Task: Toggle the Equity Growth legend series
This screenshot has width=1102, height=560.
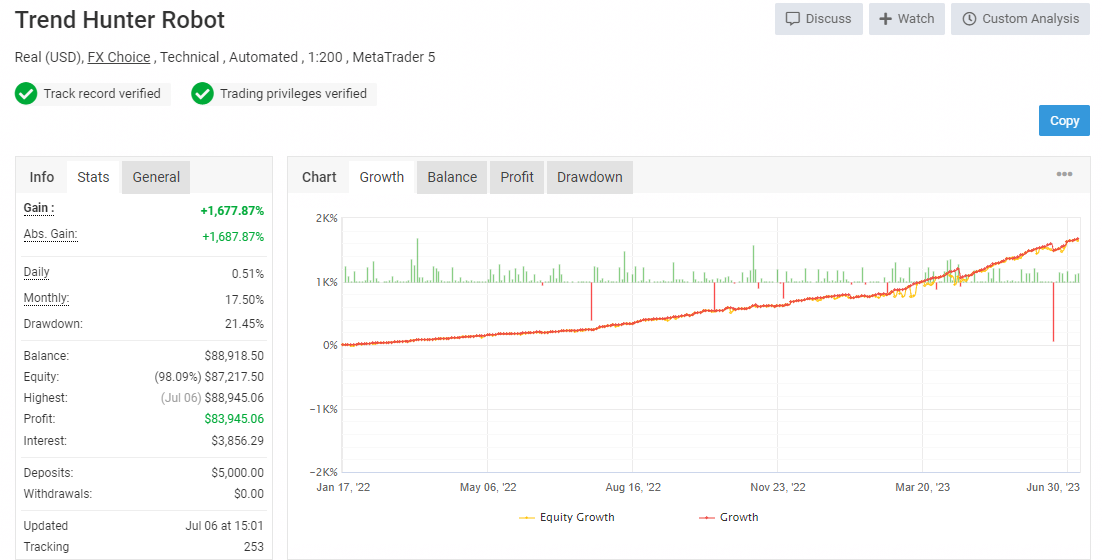Action: click(x=566, y=517)
